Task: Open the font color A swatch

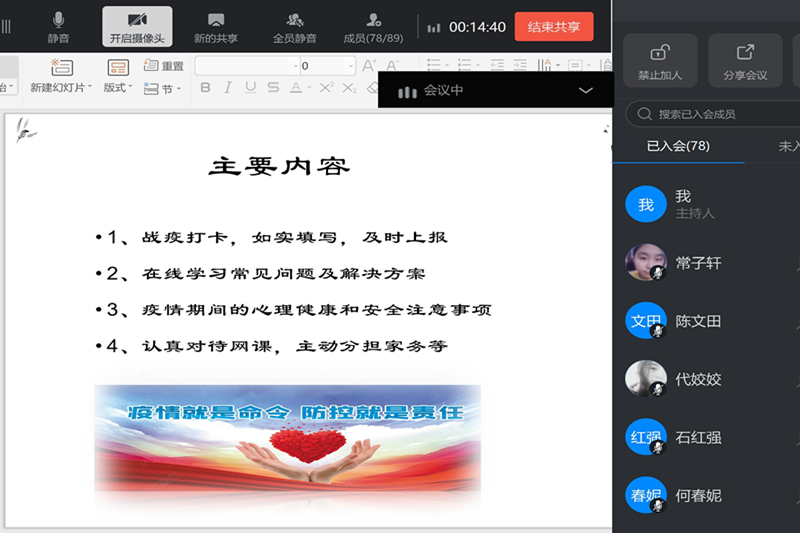Action: (x=296, y=88)
